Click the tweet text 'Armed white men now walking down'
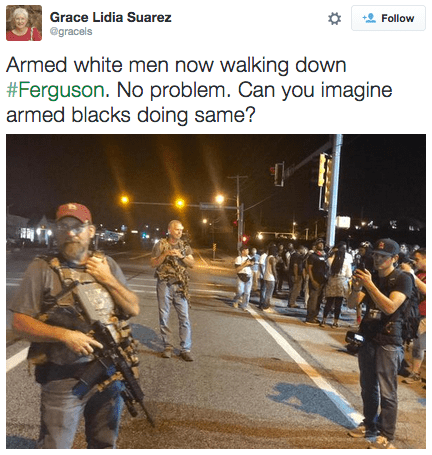The width and height of the screenshot is (432, 455). point(176,65)
